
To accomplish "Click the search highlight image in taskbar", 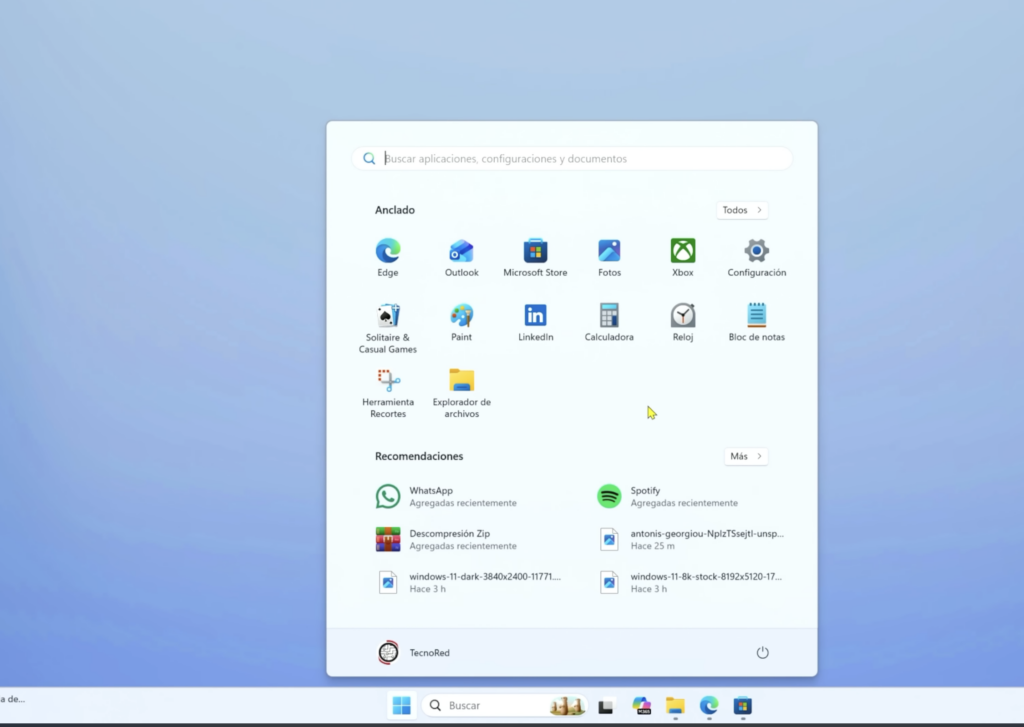I will pyautogui.click(x=566, y=705).
